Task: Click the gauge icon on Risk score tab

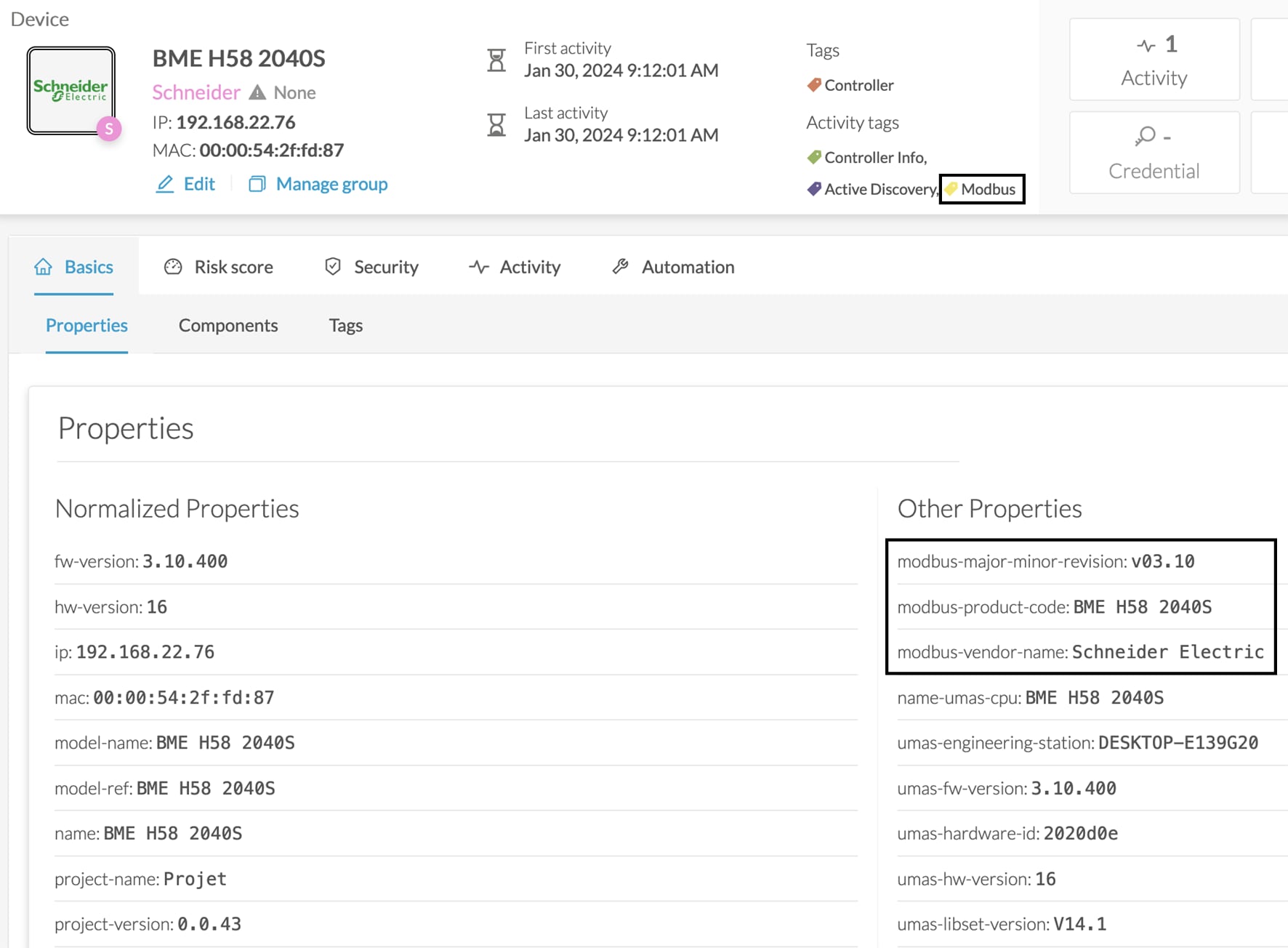Action: (x=173, y=267)
